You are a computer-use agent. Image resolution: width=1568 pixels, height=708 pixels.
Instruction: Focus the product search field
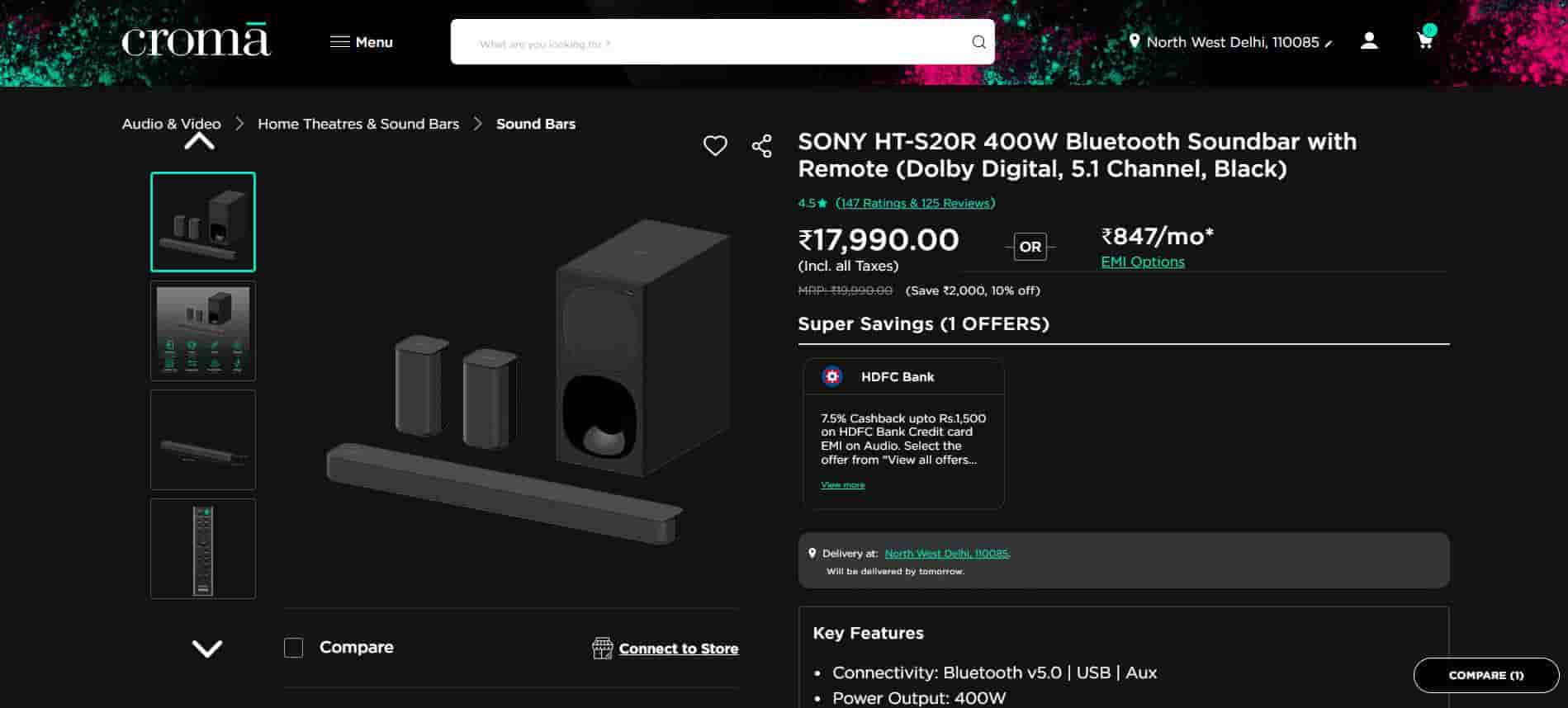click(x=710, y=43)
